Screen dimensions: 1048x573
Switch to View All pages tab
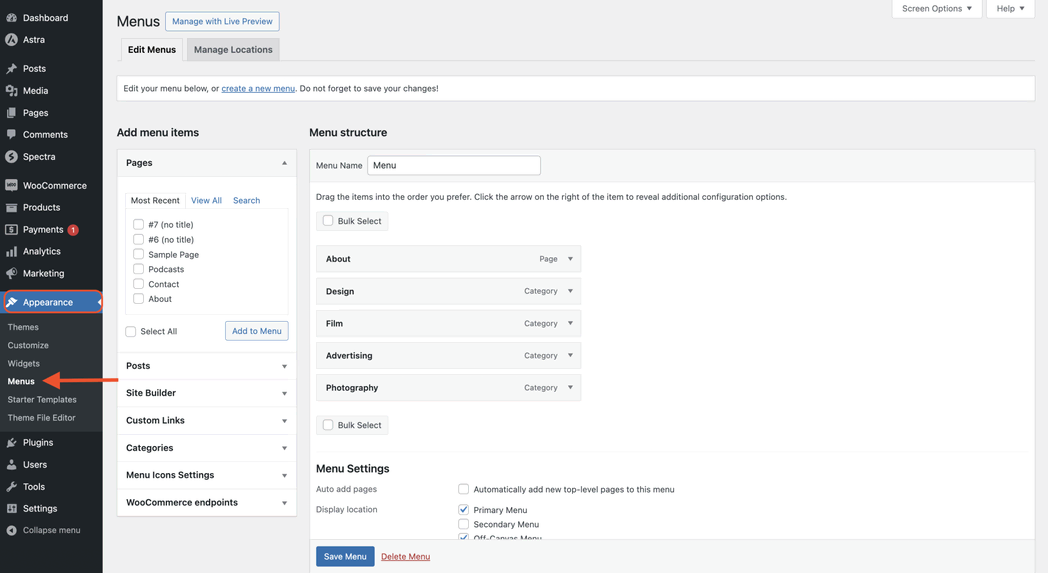pyautogui.click(x=206, y=201)
